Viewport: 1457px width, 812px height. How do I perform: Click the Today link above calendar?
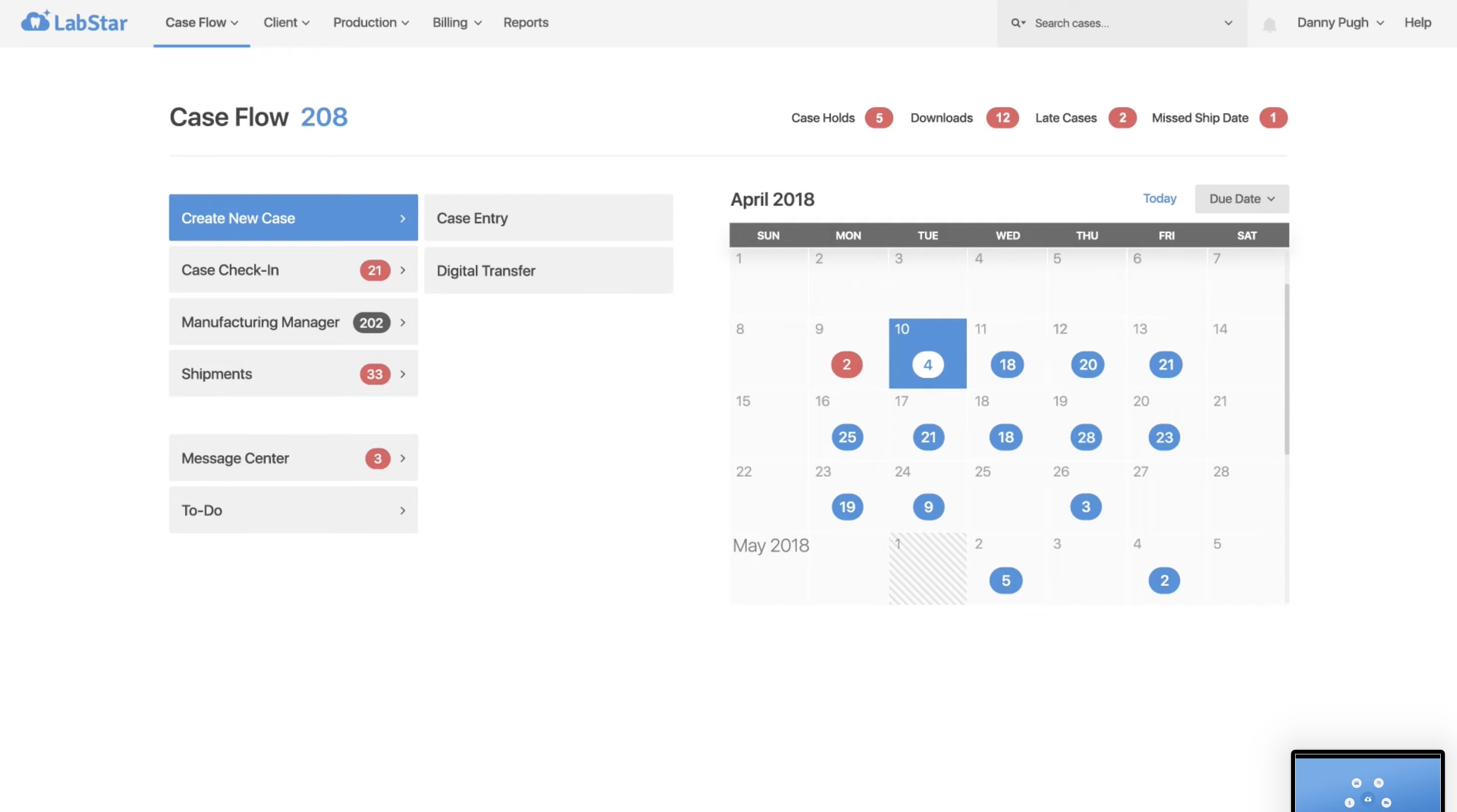pos(1159,199)
